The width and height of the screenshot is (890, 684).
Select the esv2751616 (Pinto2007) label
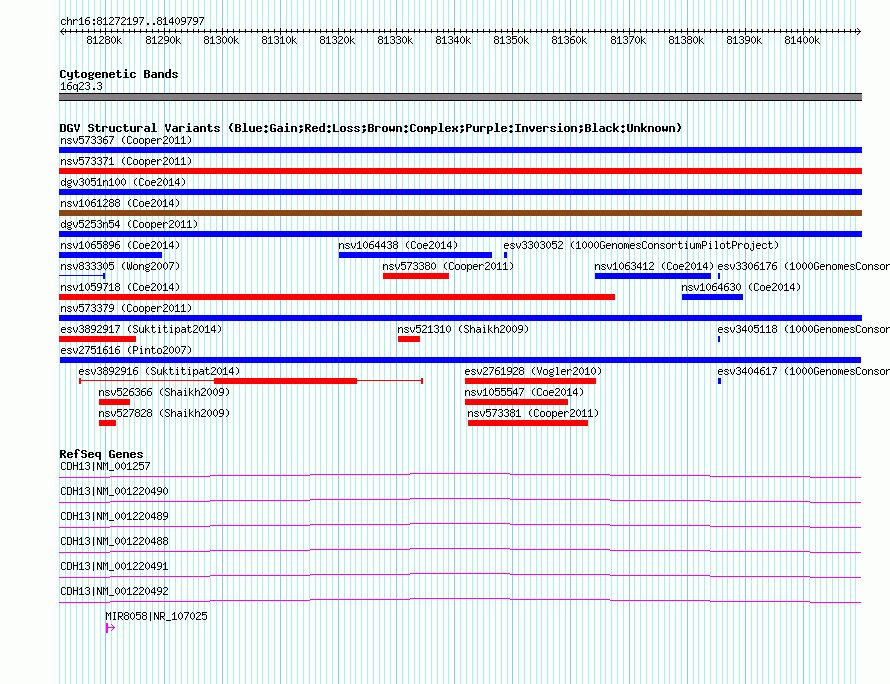click(126, 350)
